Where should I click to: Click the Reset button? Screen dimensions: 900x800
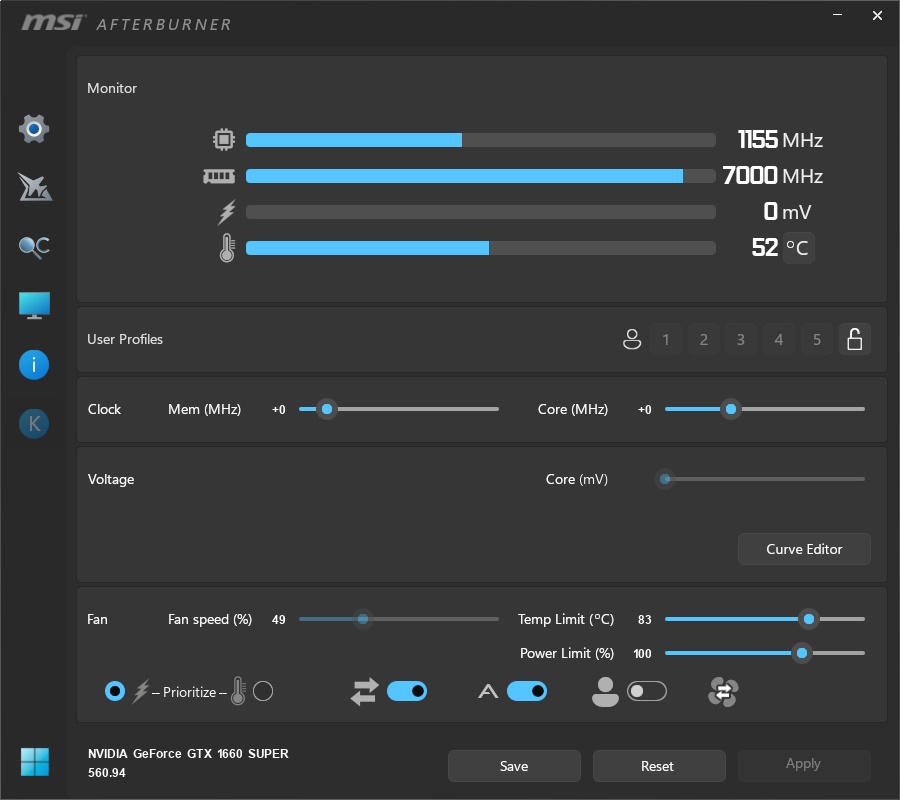pos(659,766)
